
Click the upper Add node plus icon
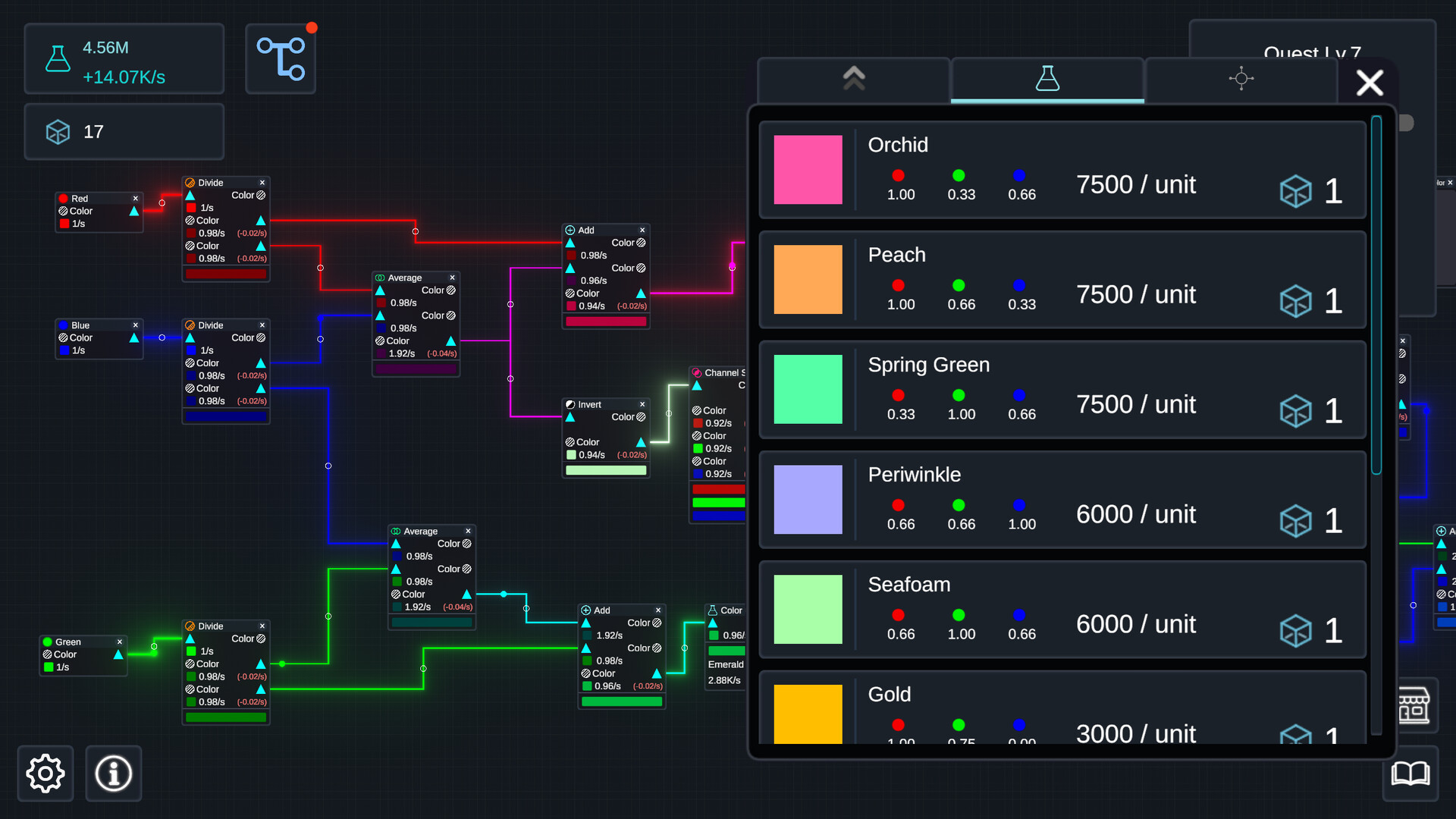point(570,230)
